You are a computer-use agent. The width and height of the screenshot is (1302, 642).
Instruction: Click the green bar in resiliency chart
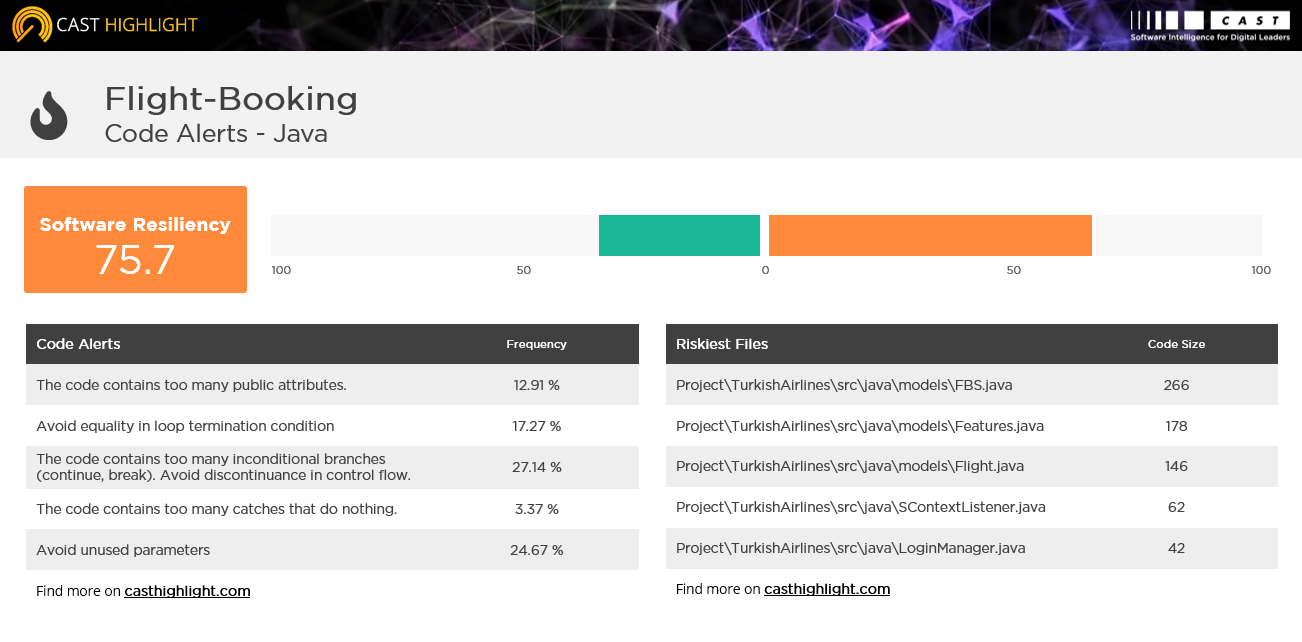(679, 235)
